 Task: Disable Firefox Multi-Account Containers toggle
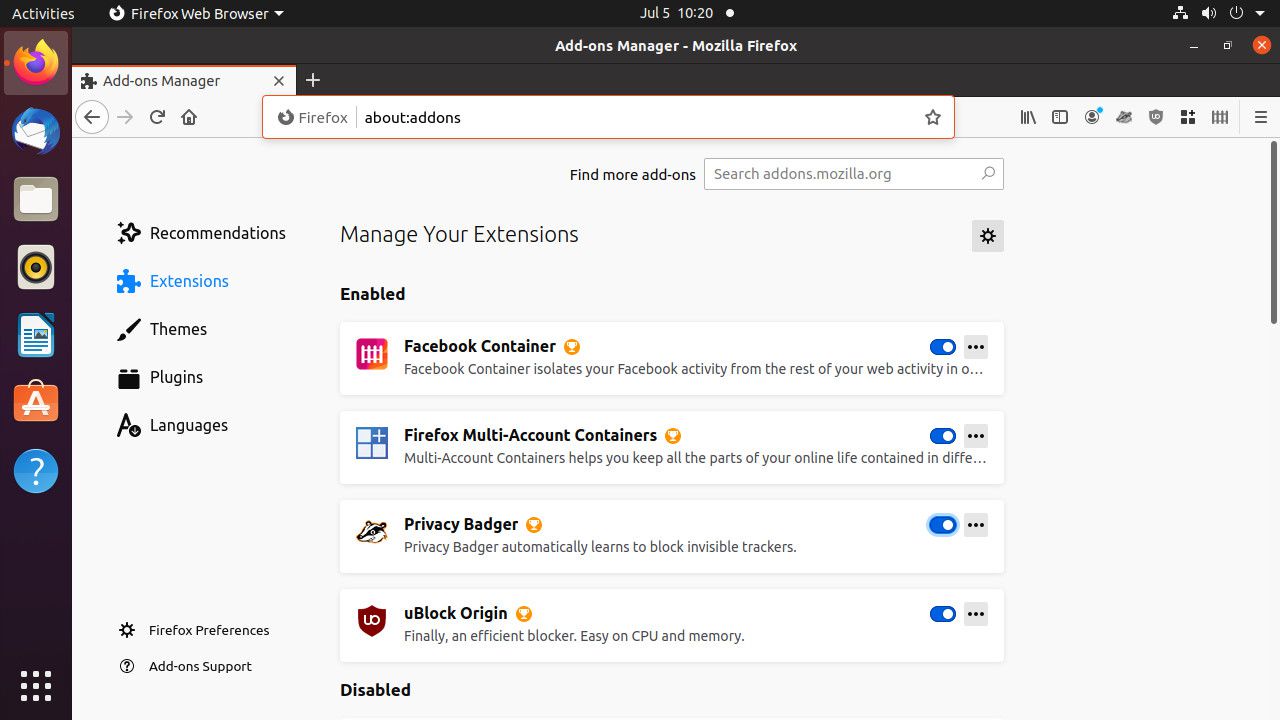pos(943,436)
